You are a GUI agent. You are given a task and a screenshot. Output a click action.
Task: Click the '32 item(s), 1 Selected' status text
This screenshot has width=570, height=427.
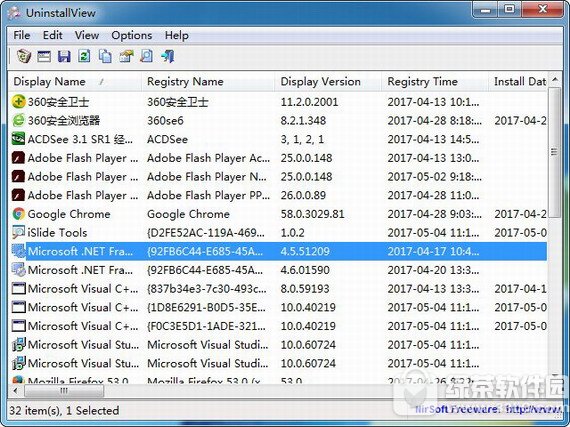tap(64, 411)
